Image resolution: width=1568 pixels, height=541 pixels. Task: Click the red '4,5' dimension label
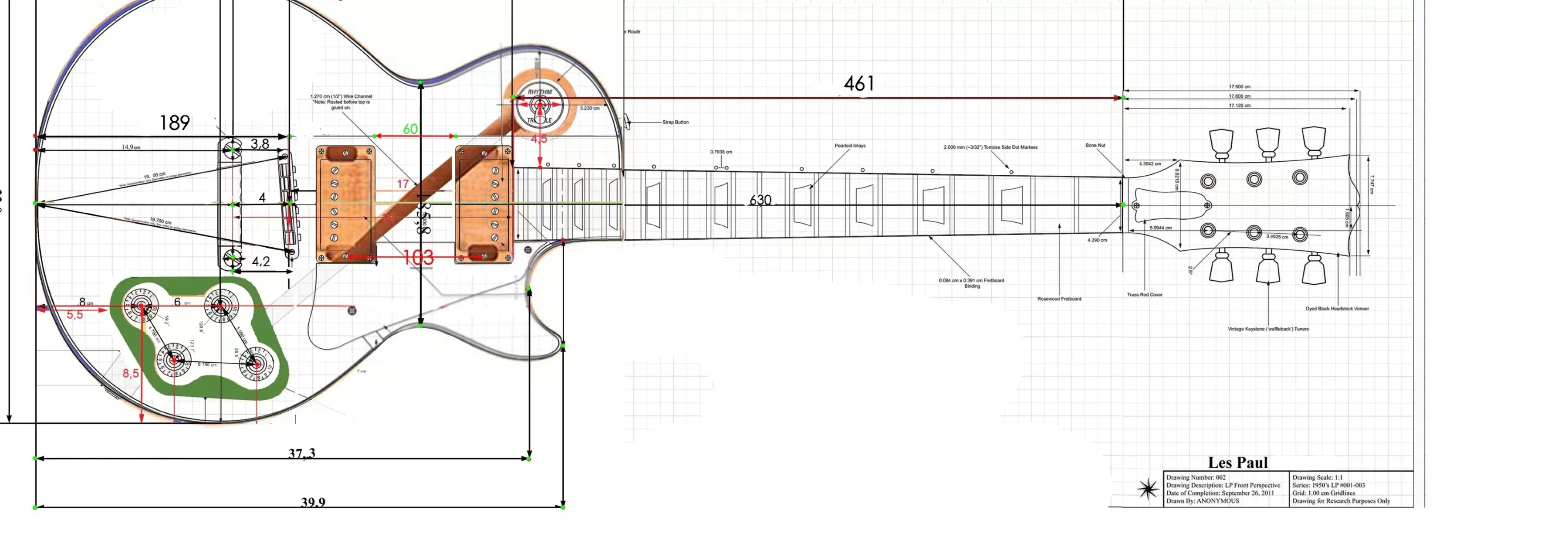click(539, 139)
